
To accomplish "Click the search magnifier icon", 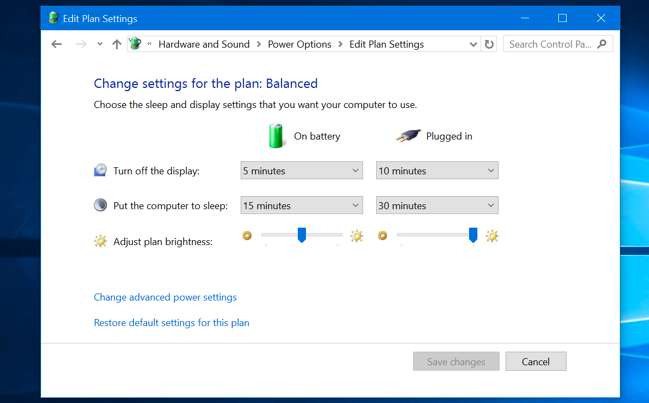I will click(x=603, y=44).
